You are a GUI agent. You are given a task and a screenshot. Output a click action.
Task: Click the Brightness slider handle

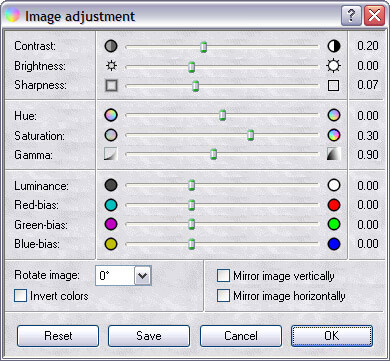tap(191, 67)
